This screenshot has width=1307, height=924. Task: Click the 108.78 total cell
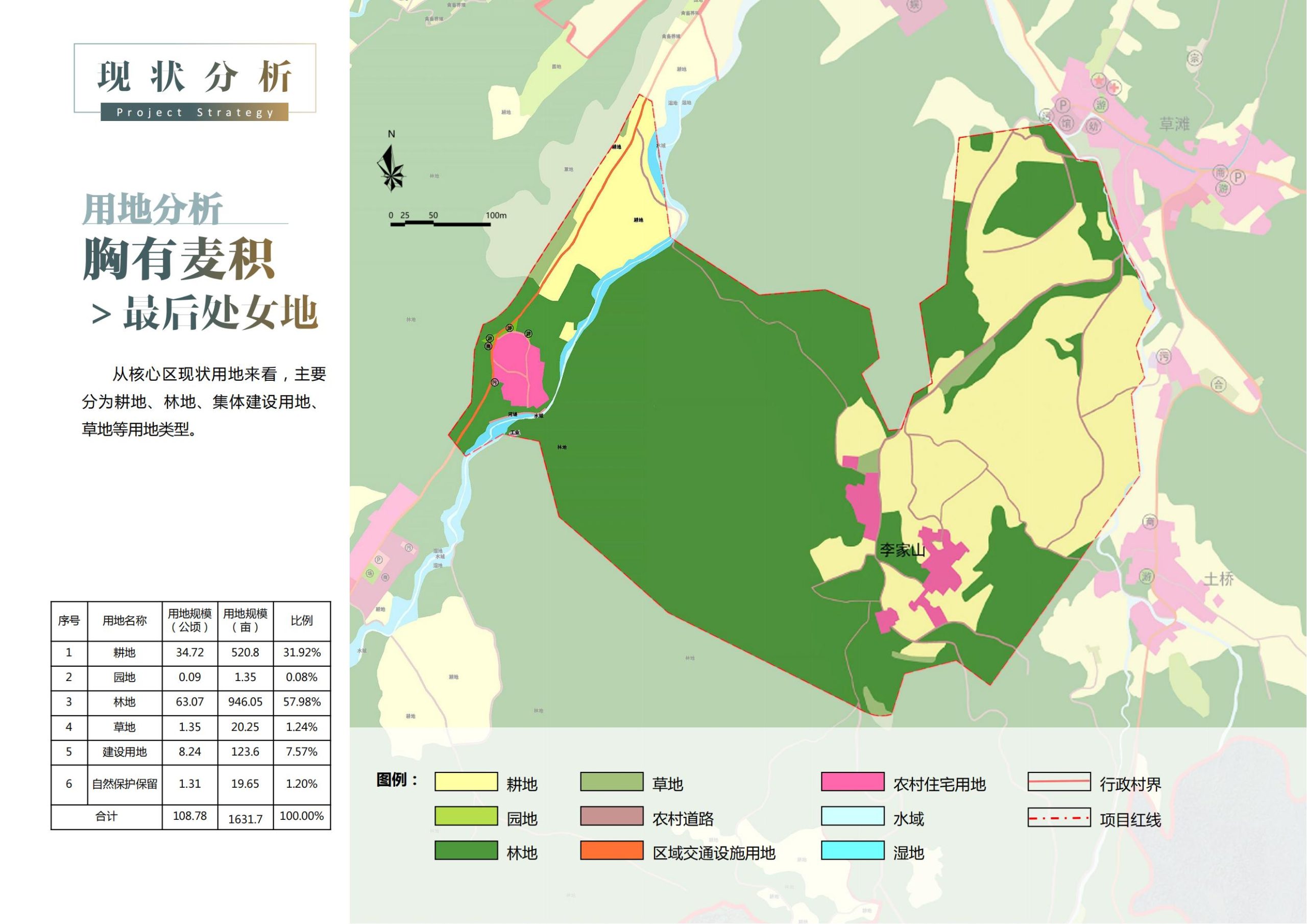click(x=189, y=816)
